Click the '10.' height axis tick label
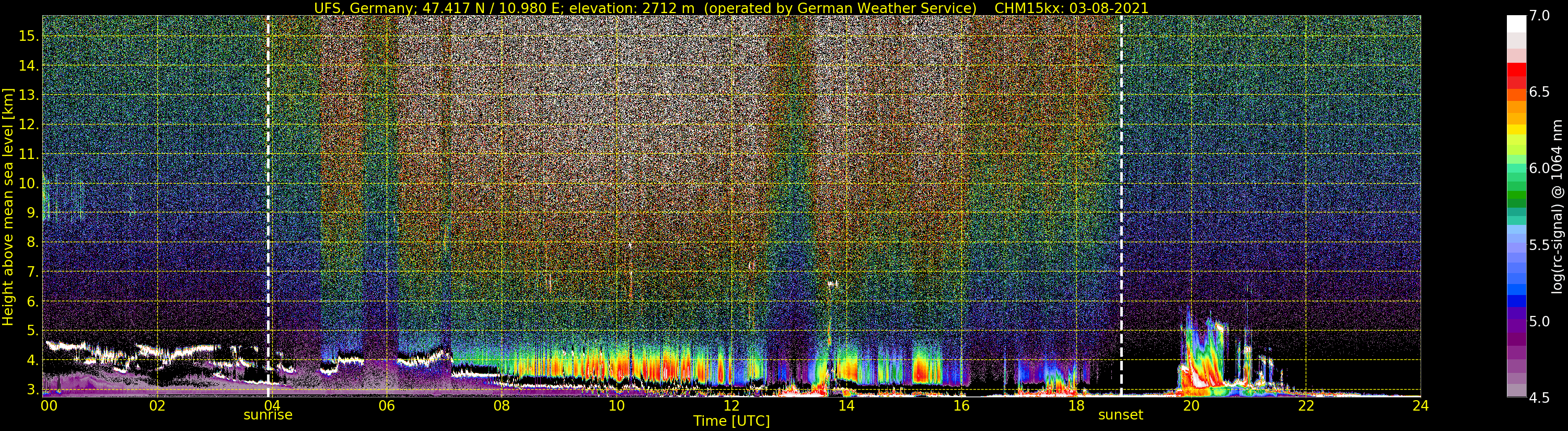 28,184
